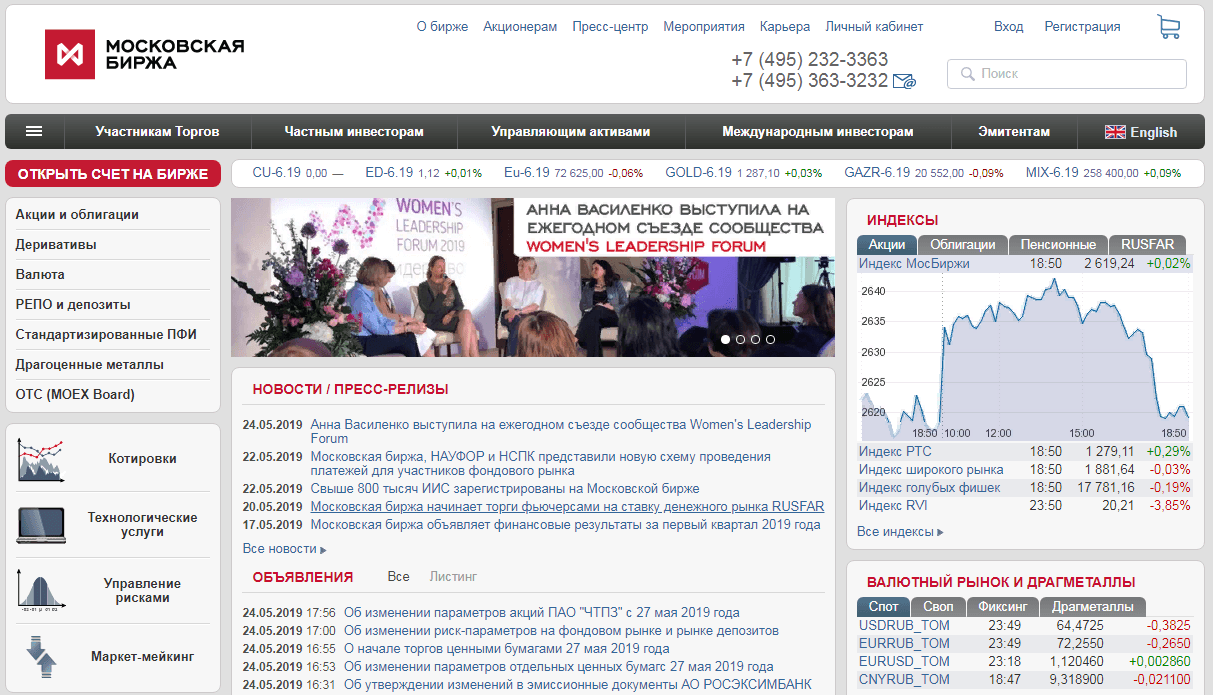
Task: Select the Драгметаллы tab
Action: point(1092,606)
